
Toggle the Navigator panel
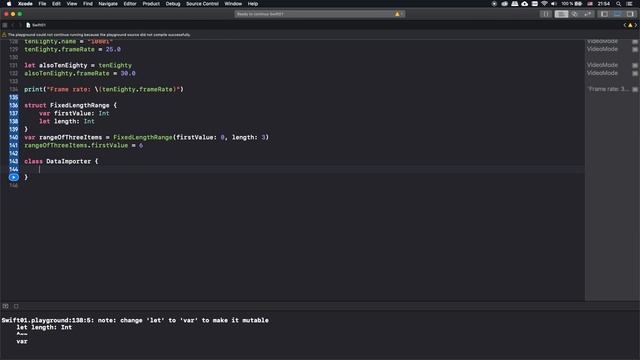(x=604, y=14)
